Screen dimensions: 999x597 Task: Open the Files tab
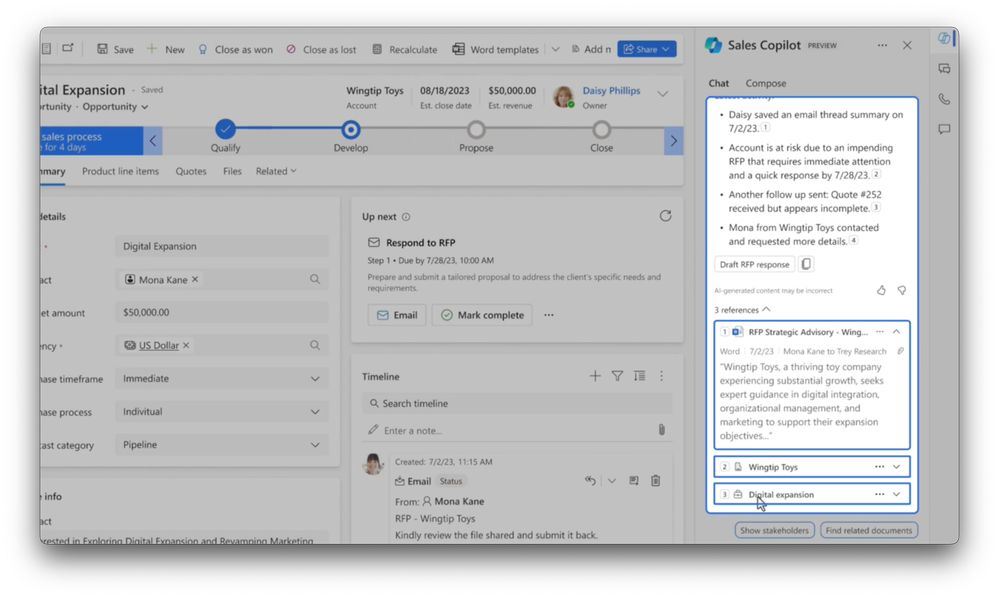[232, 171]
